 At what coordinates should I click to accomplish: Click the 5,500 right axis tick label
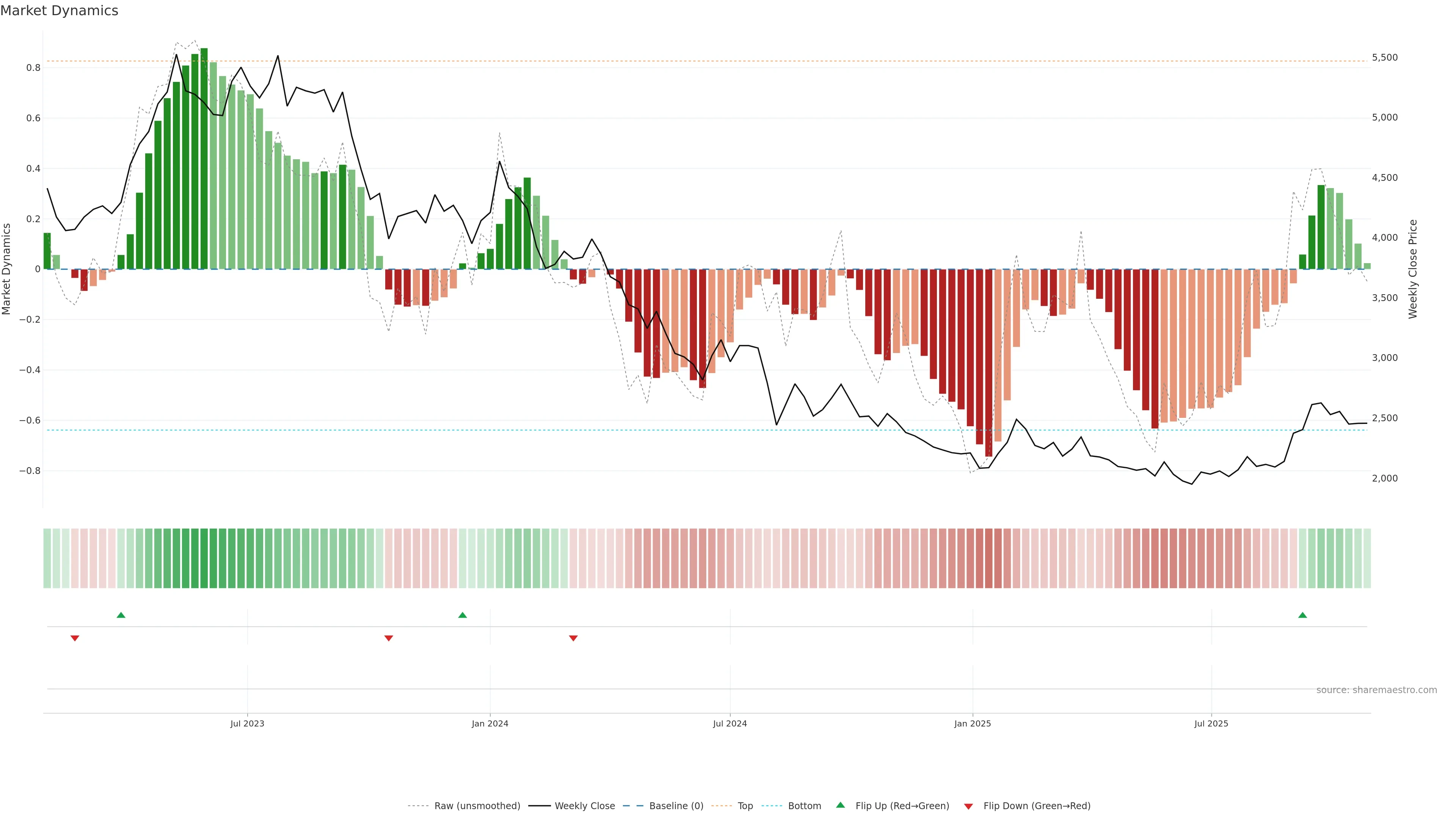coord(1384,58)
